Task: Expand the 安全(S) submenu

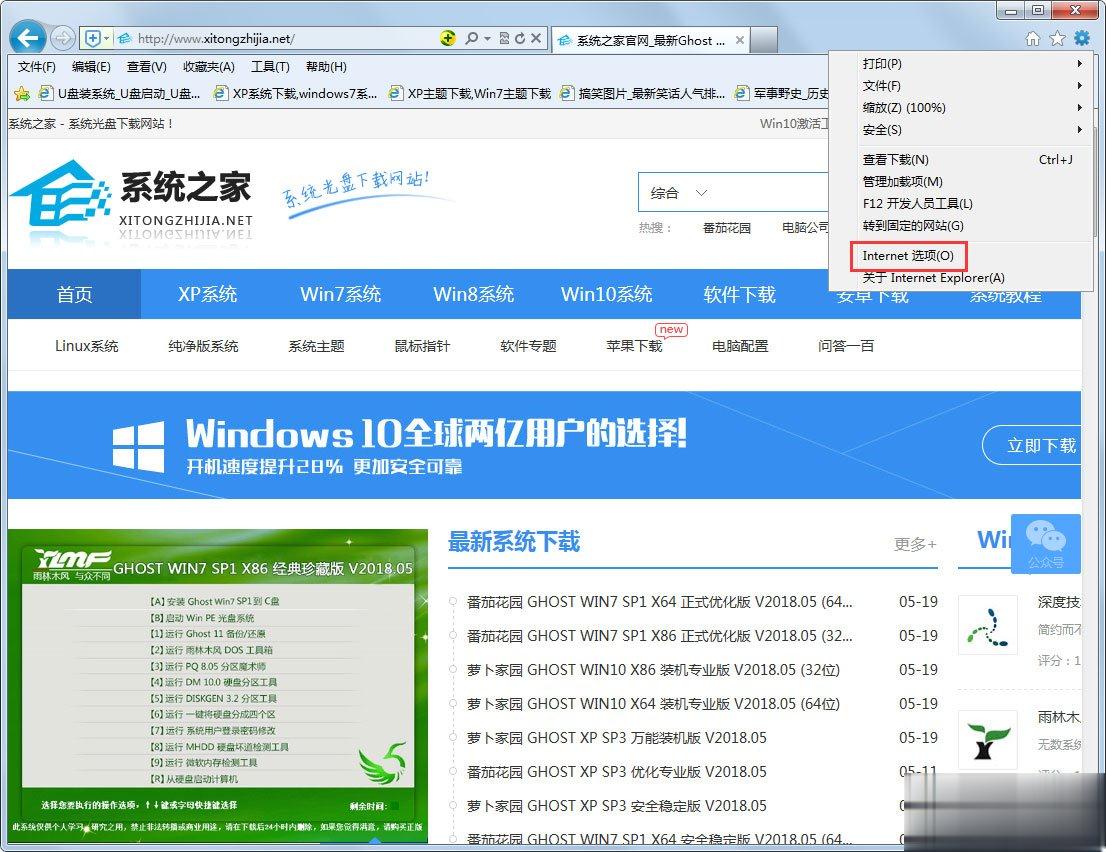Action: (961, 130)
